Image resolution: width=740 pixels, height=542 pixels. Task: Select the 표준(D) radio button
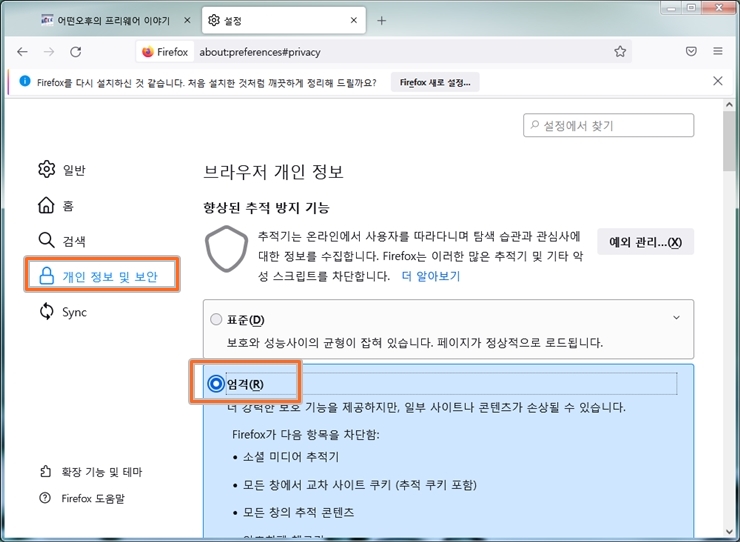pyautogui.click(x=216, y=320)
